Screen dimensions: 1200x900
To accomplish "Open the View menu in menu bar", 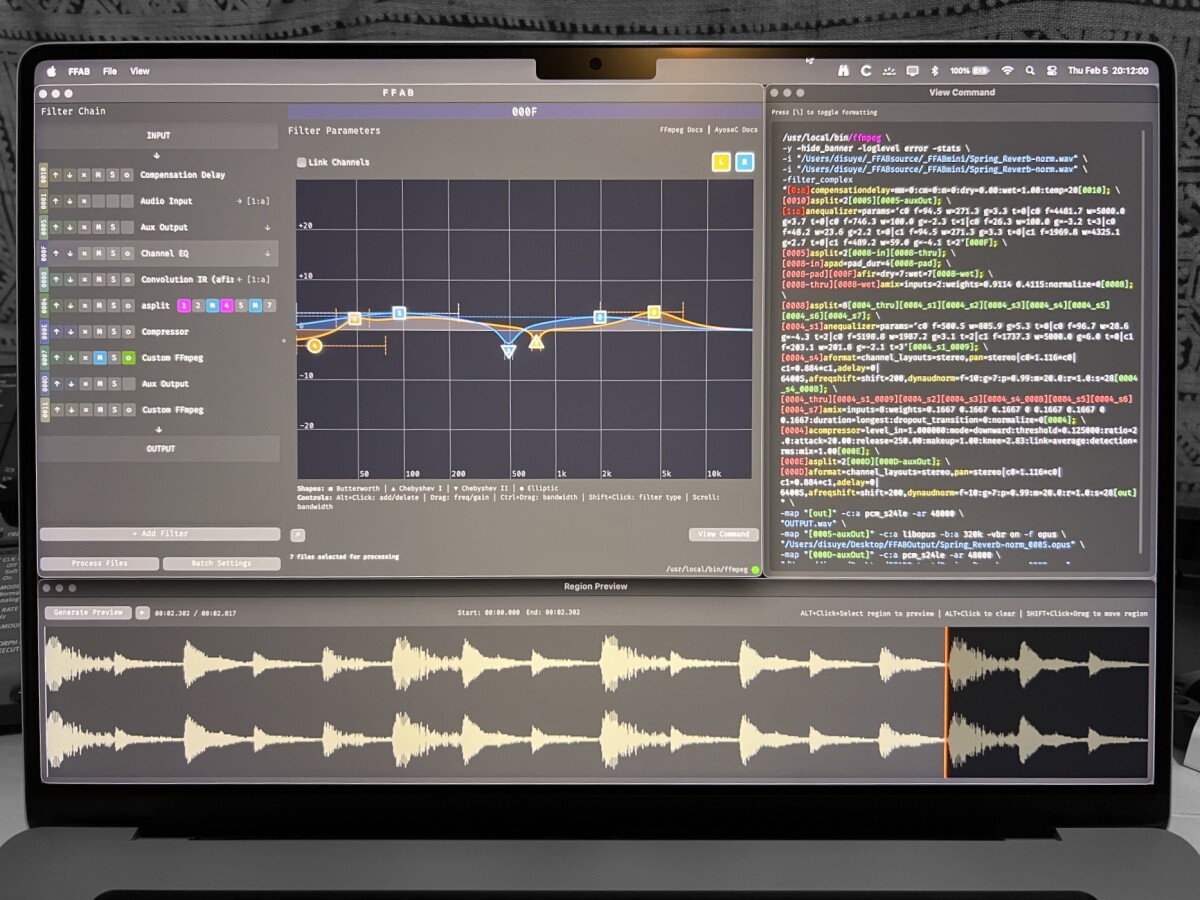I will [140, 71].
